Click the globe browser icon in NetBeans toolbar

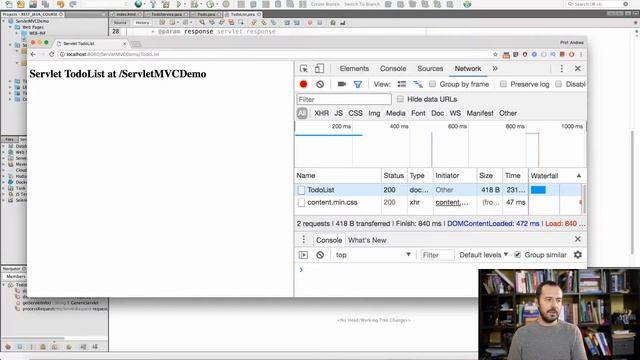[139, 4]
